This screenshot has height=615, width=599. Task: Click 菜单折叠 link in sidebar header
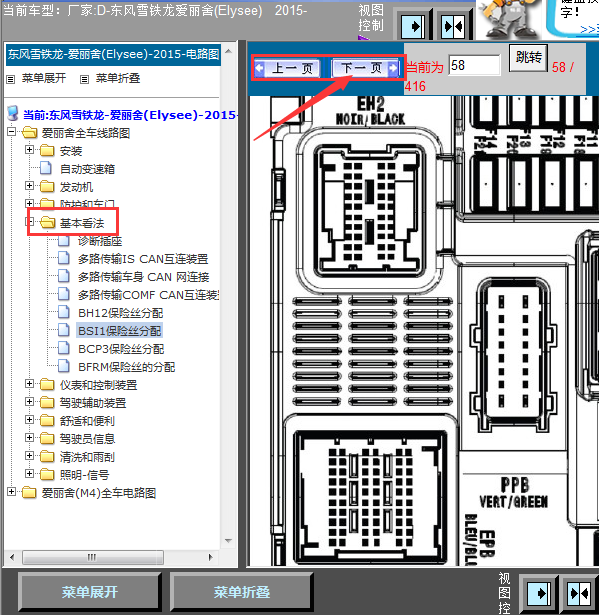coord(118,78)
